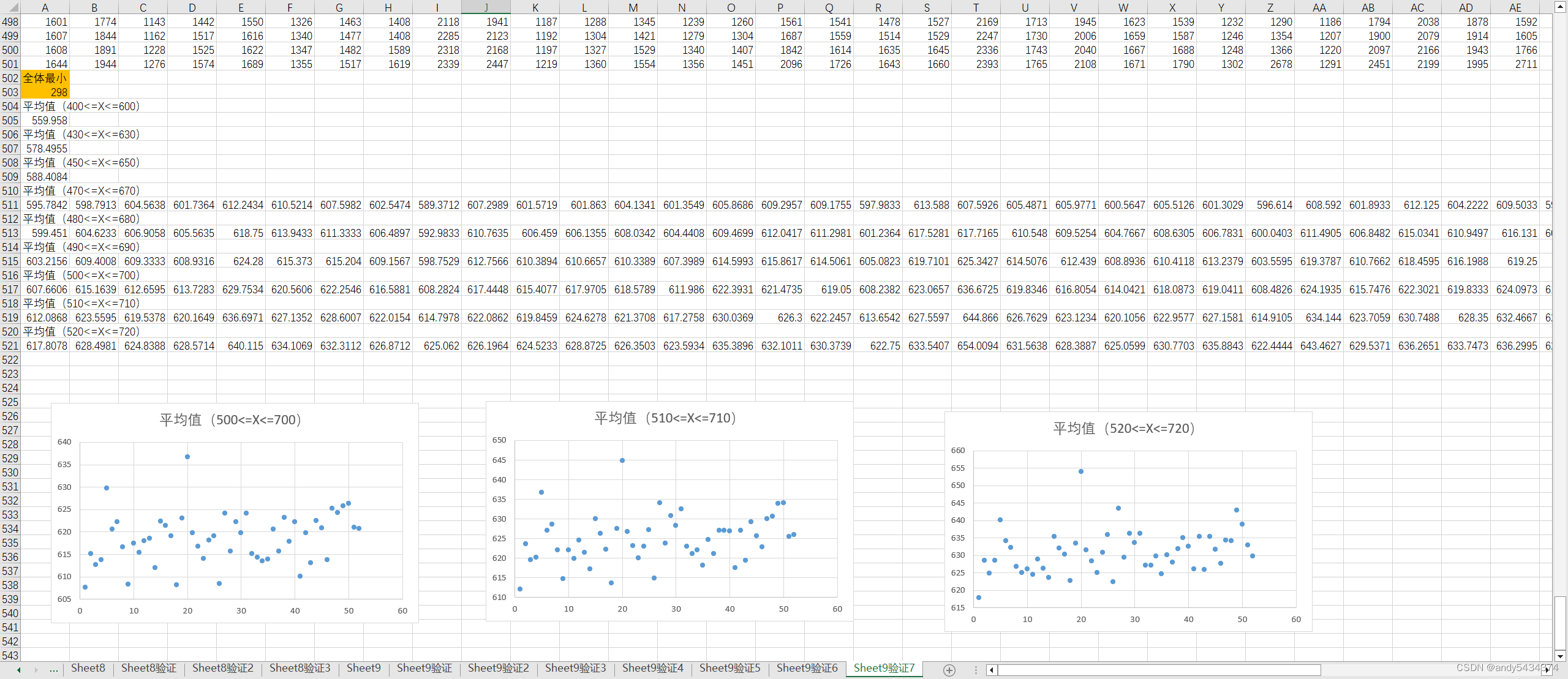Click the title of the 平均值（520<=X<=720） chart
Viewport: 1568px width, 679px height.
(x=1124, y=429)
